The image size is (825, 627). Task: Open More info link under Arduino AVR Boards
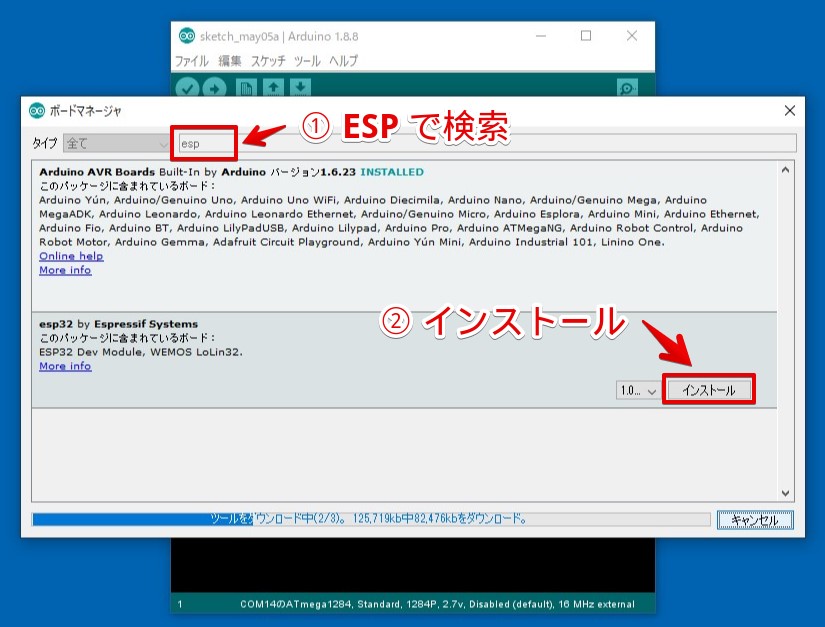pyautogui.click(x=65, y=270)
